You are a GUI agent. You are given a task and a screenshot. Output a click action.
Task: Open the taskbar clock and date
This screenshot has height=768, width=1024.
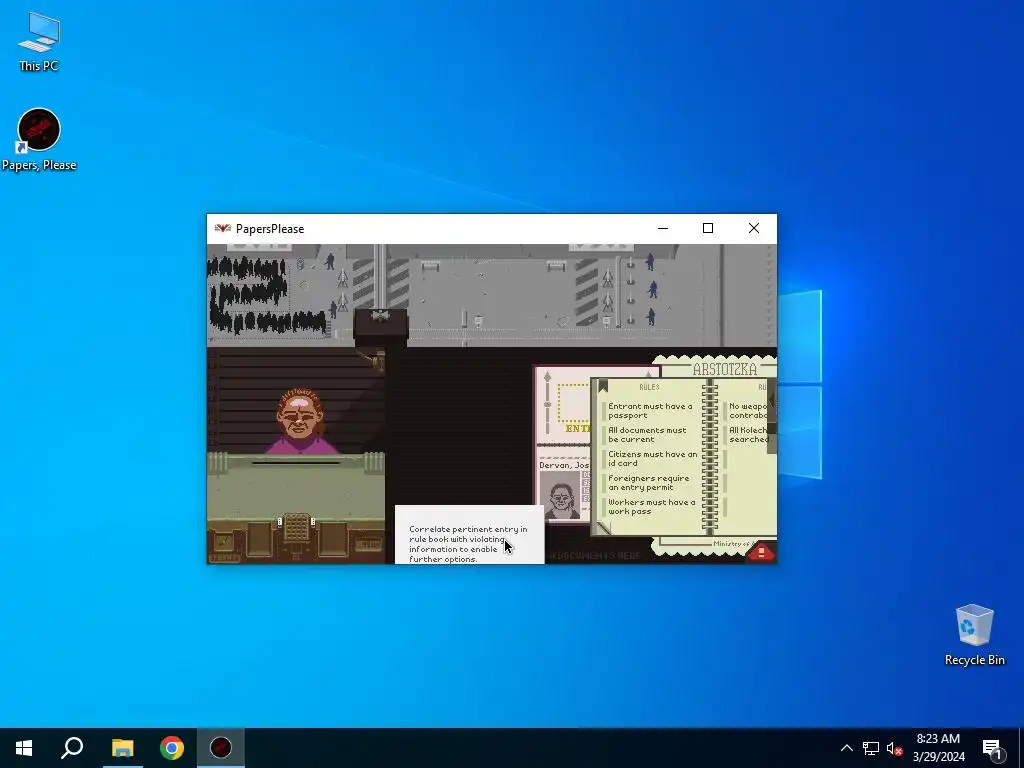938,748
